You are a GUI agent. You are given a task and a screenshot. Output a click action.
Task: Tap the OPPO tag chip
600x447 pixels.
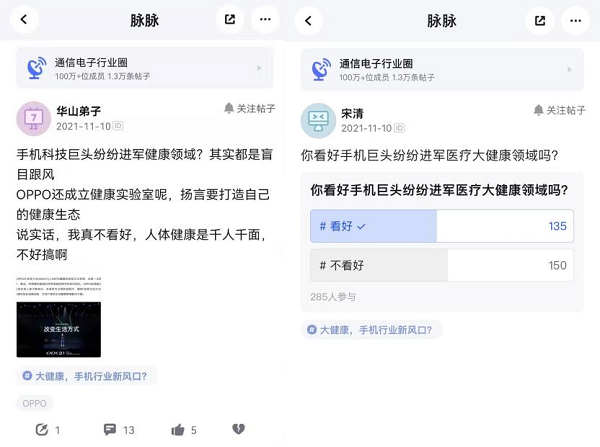[34, 403]
